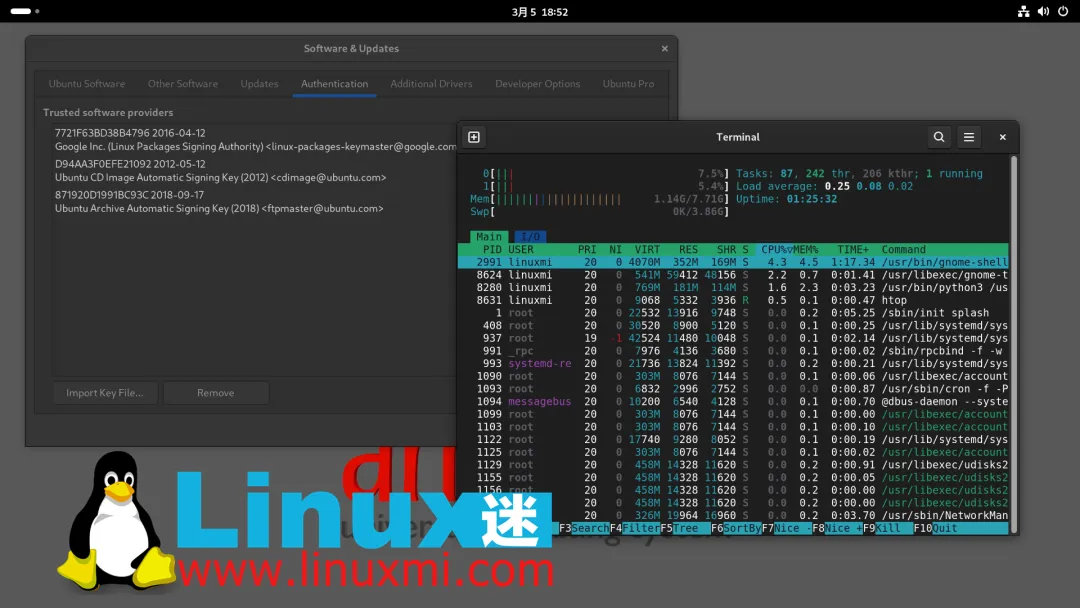Screen dimensions: 1080x608
Task: Sort htop by the Command column header
Action: (904, 249)
